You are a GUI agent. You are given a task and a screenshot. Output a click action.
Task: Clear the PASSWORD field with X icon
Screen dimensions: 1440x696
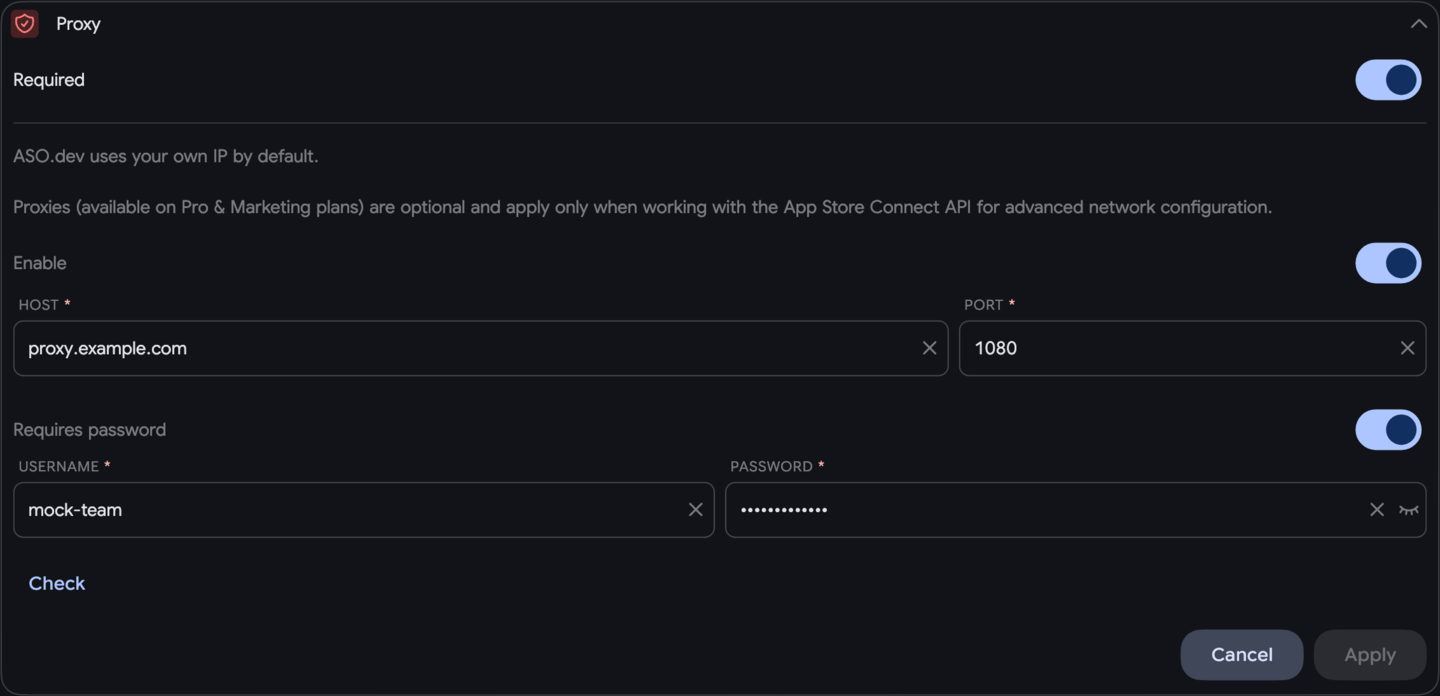click(x=1377, y=510)
